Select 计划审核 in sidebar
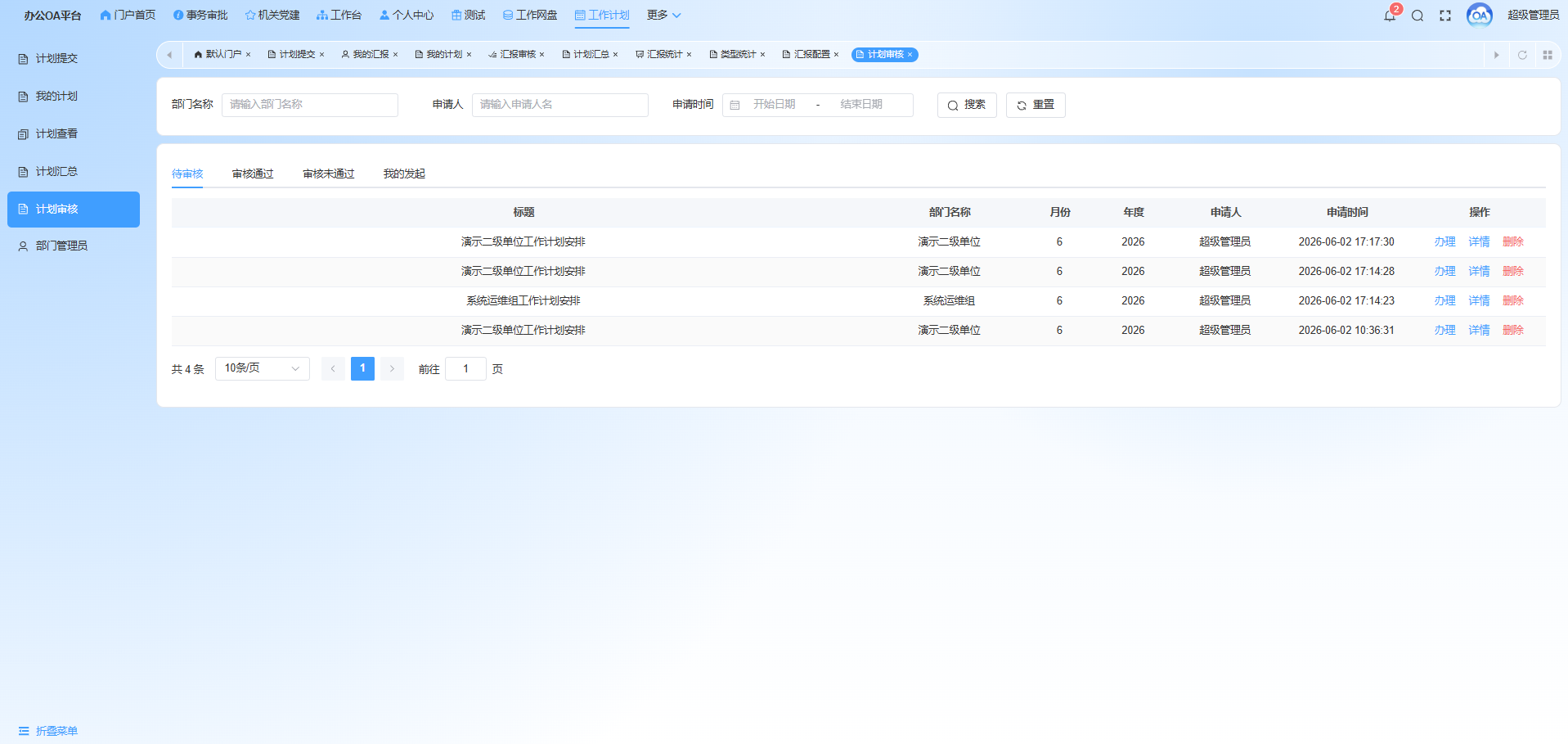The width and height of the screenshot is (1568, 744). click(74, 210)
